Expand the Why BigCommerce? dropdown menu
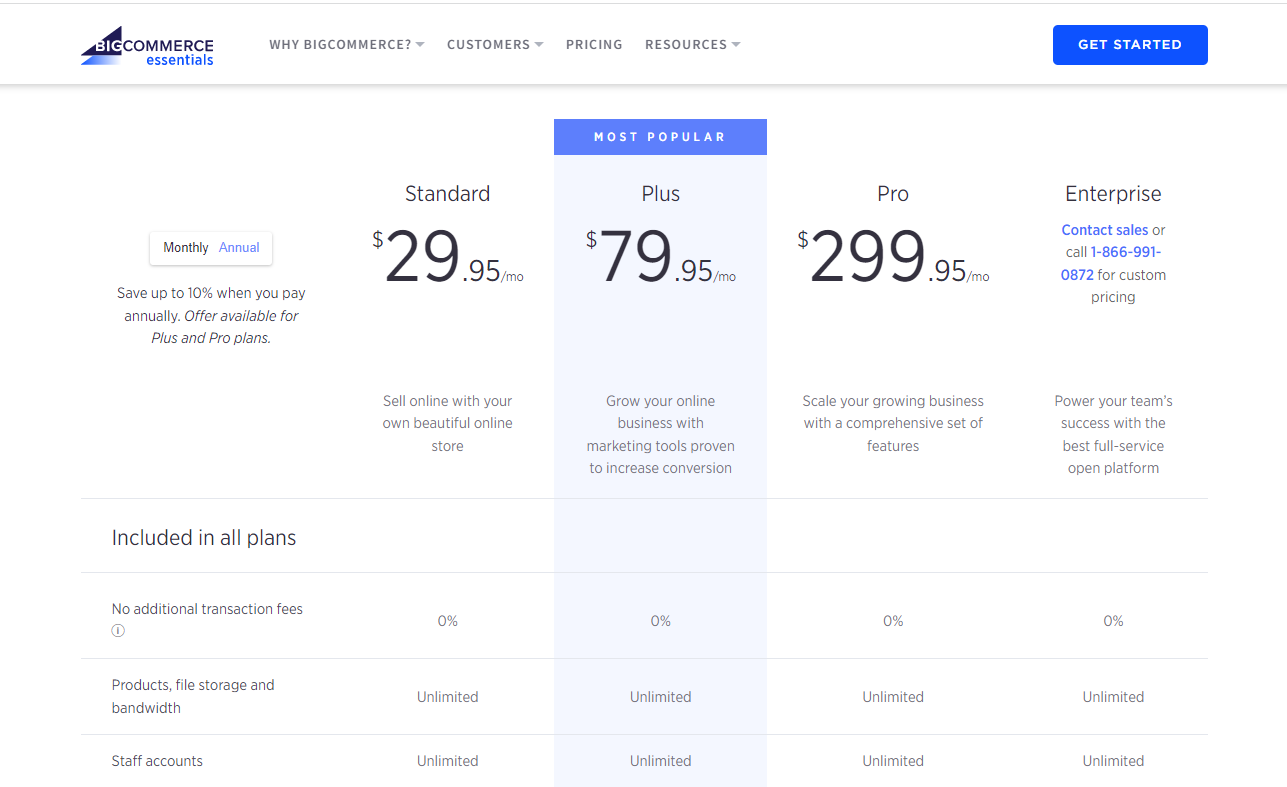 347,45
